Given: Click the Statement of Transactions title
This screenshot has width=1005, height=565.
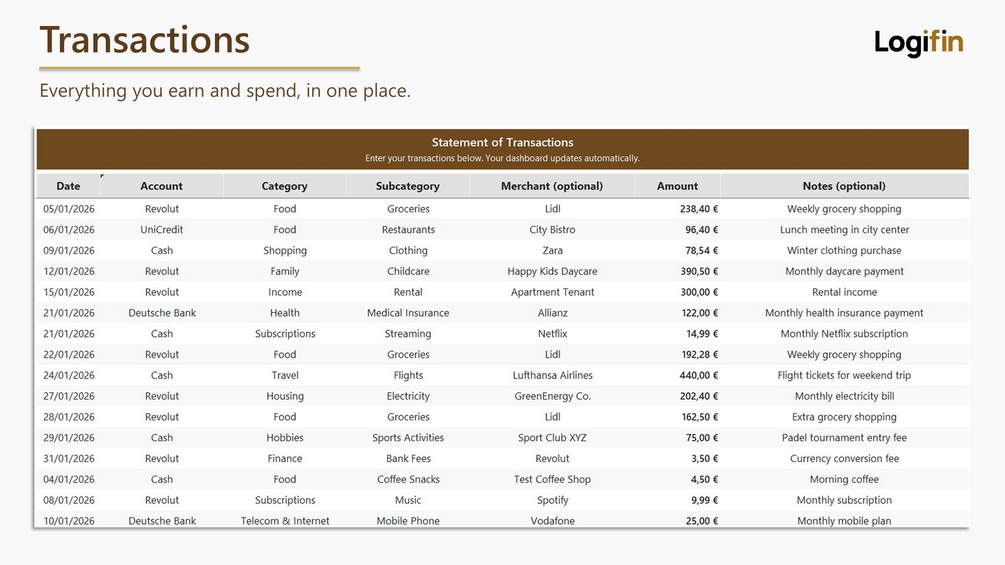Looking at the screenshot, I should pyautogui.click(x=502, y=142).
